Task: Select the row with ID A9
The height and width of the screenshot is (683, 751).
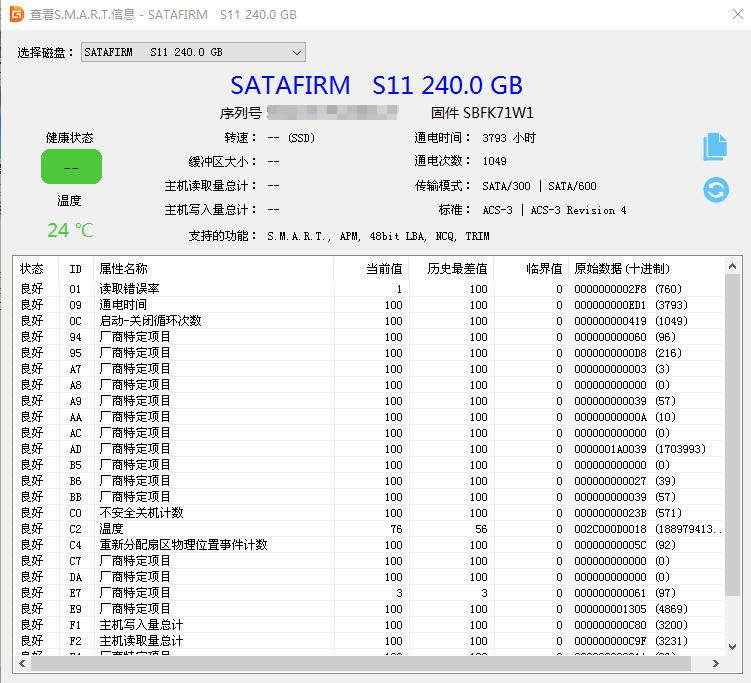Action: click(x=369, y=401)
